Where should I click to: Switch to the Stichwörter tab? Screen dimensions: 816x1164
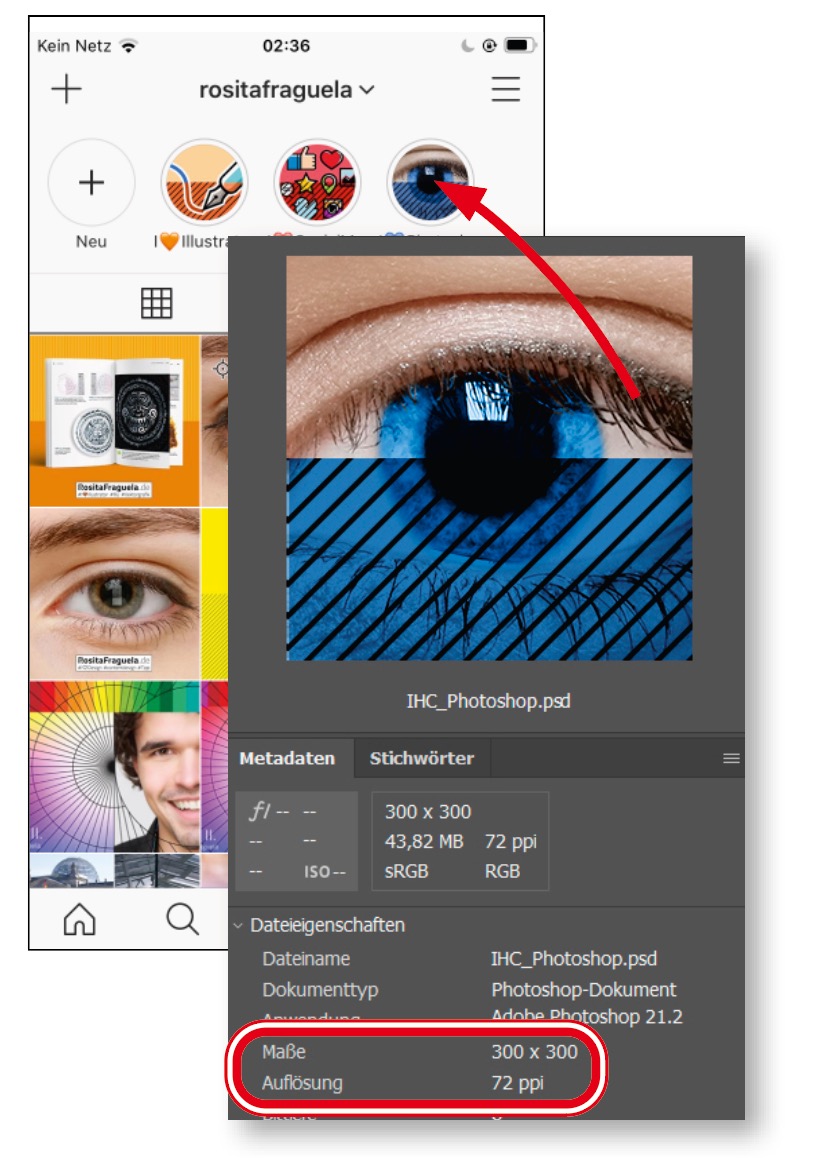(x=422, y=758)
